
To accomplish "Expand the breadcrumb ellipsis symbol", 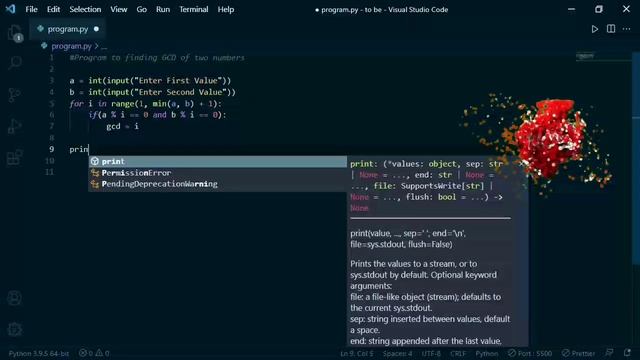I will [104, 47].
